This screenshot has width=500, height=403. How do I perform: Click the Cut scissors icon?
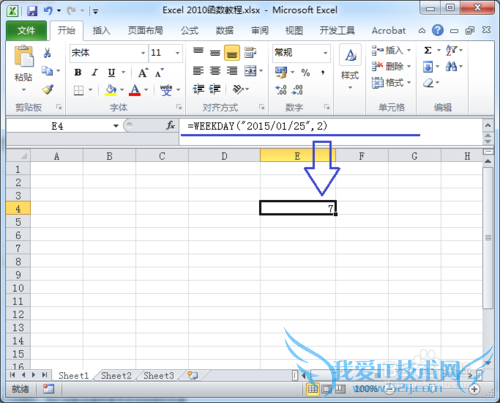(47, 53)
